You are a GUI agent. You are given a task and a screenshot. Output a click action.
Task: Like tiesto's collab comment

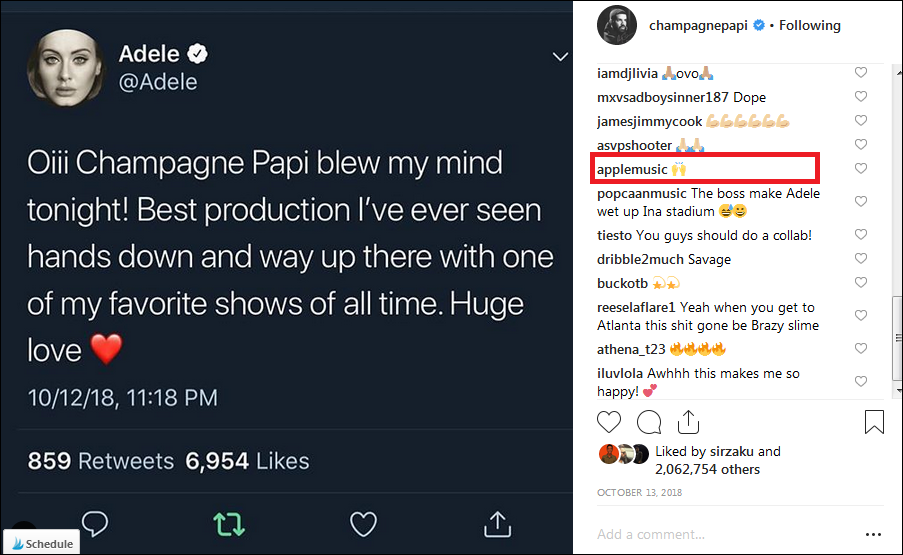click(x=860, y=236)
